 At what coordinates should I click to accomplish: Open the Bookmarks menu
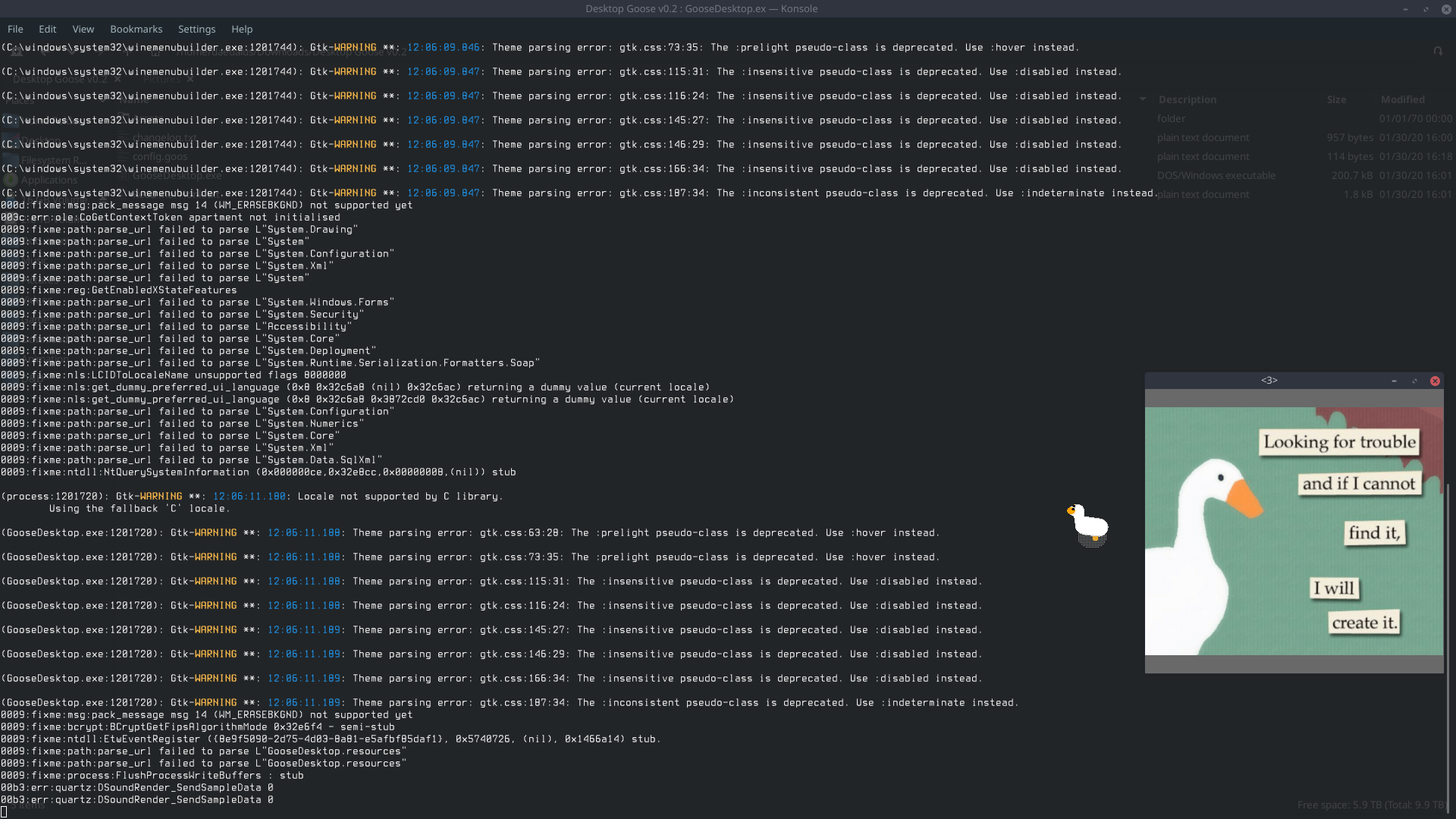136,28
